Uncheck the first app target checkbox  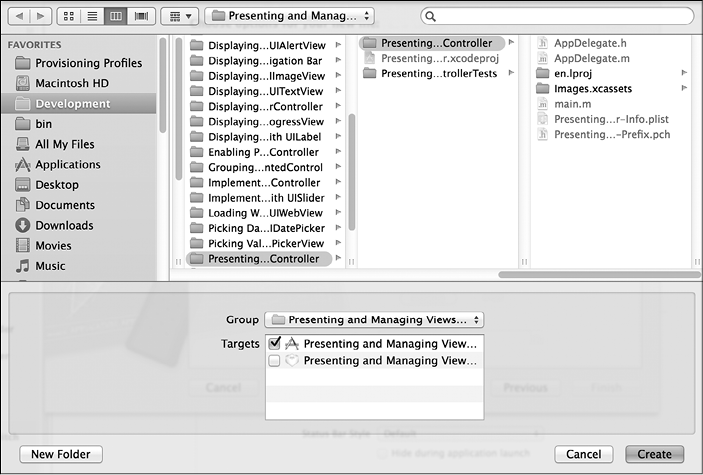(275, 343)
